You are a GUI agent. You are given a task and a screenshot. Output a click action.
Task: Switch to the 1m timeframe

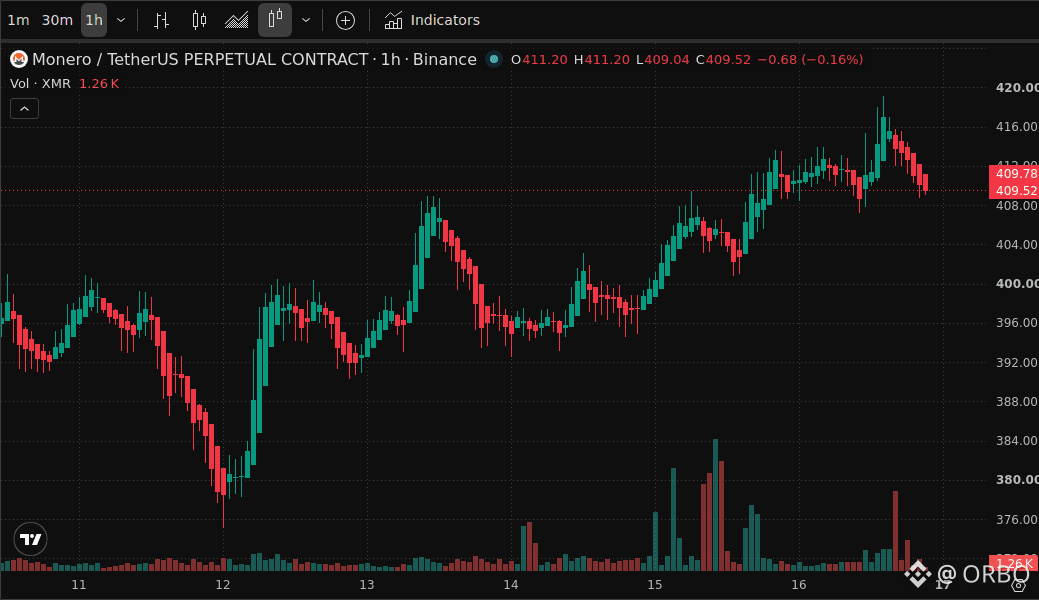(18, 20)
